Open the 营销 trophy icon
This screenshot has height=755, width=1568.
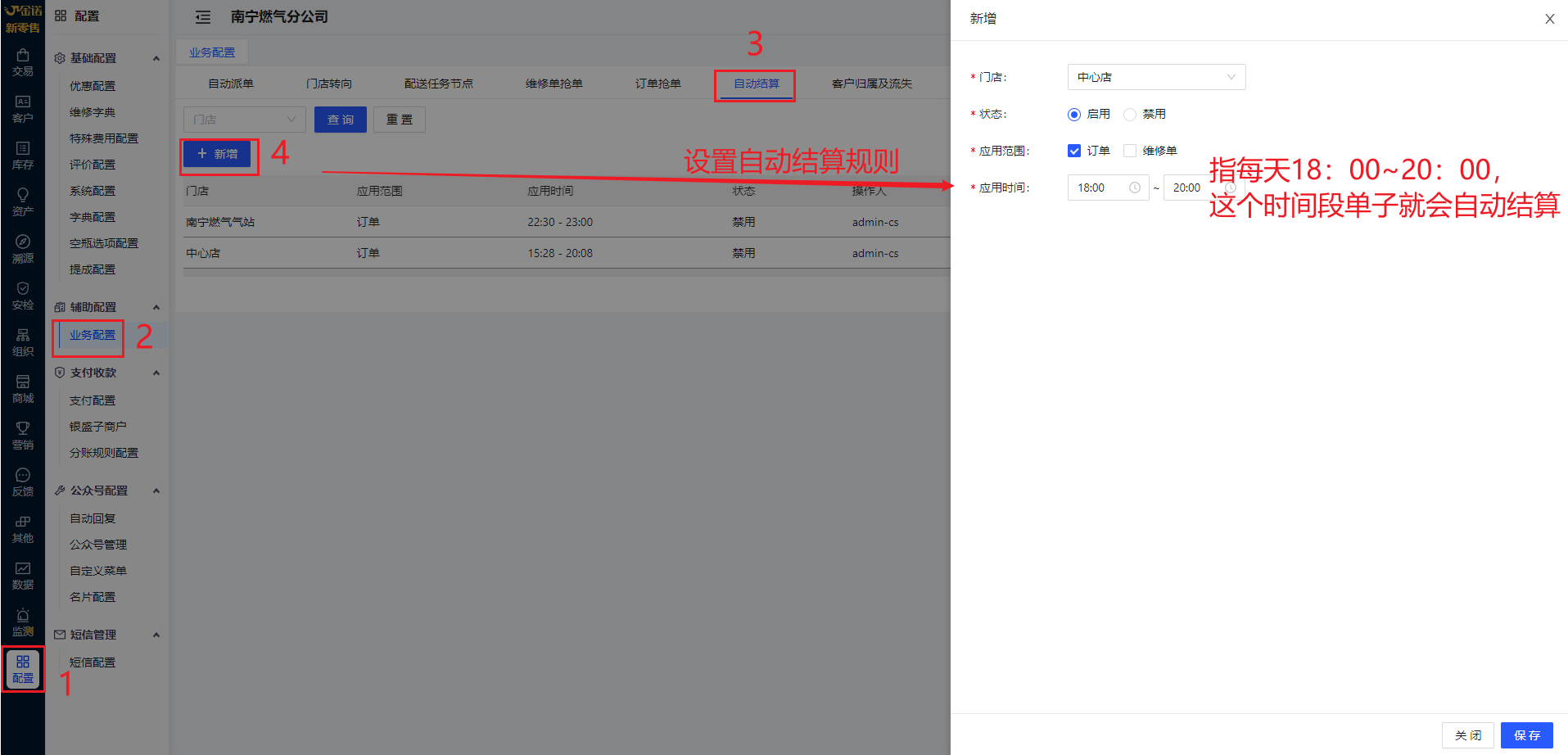click(23, 436)
